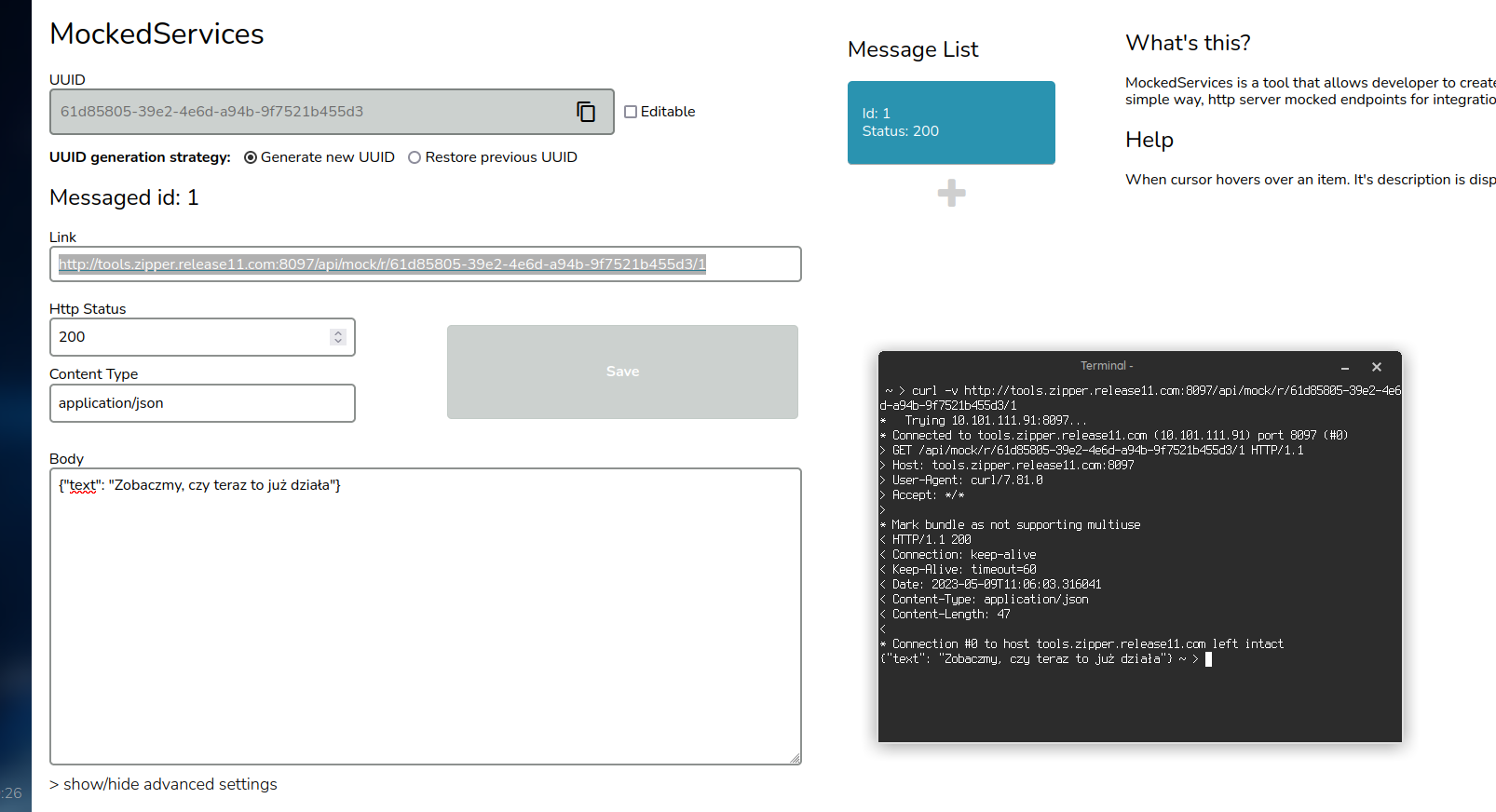Select Restore previous UUID option
This screenshot has width=1496, height=812.
(x=415, y=157)
